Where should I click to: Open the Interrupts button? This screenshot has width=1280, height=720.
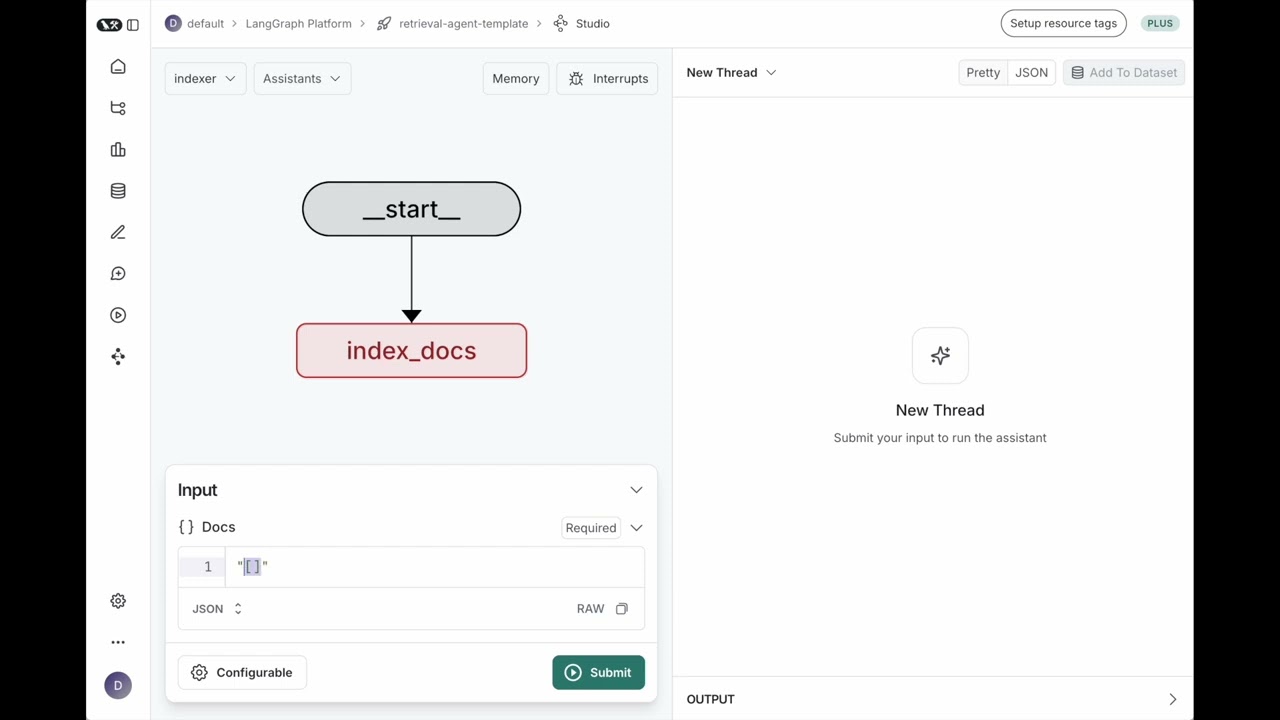coord(607,78)
